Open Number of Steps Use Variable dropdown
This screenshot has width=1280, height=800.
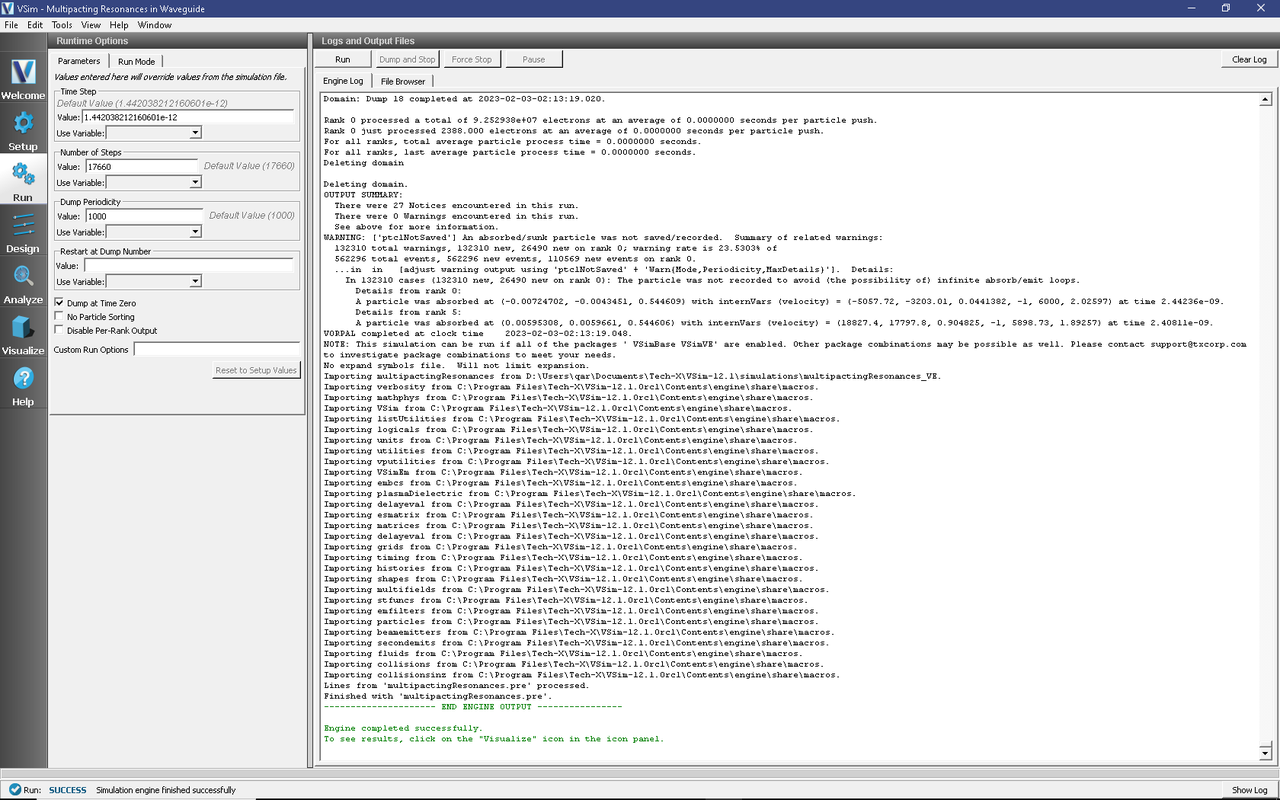point(154,182)
